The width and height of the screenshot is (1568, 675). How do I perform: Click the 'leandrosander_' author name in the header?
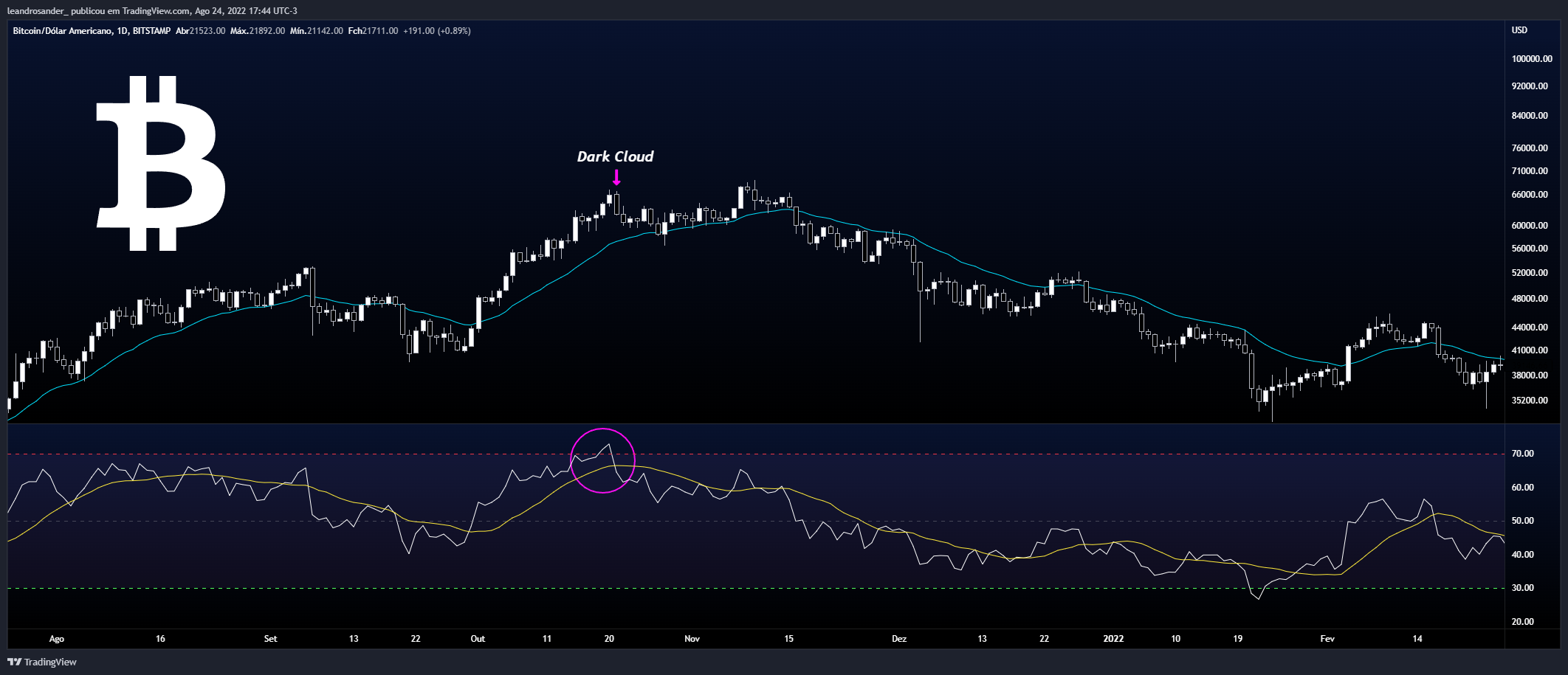[38, 10]
